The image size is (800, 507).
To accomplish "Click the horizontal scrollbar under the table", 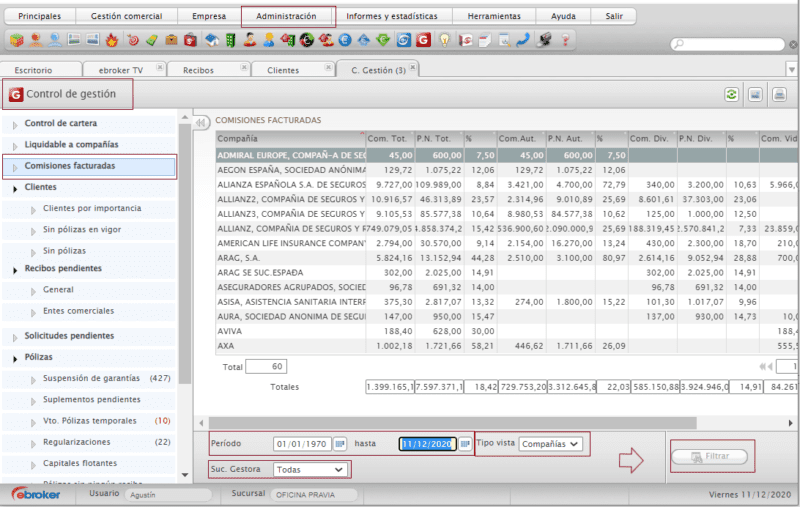I will point(453,423).
